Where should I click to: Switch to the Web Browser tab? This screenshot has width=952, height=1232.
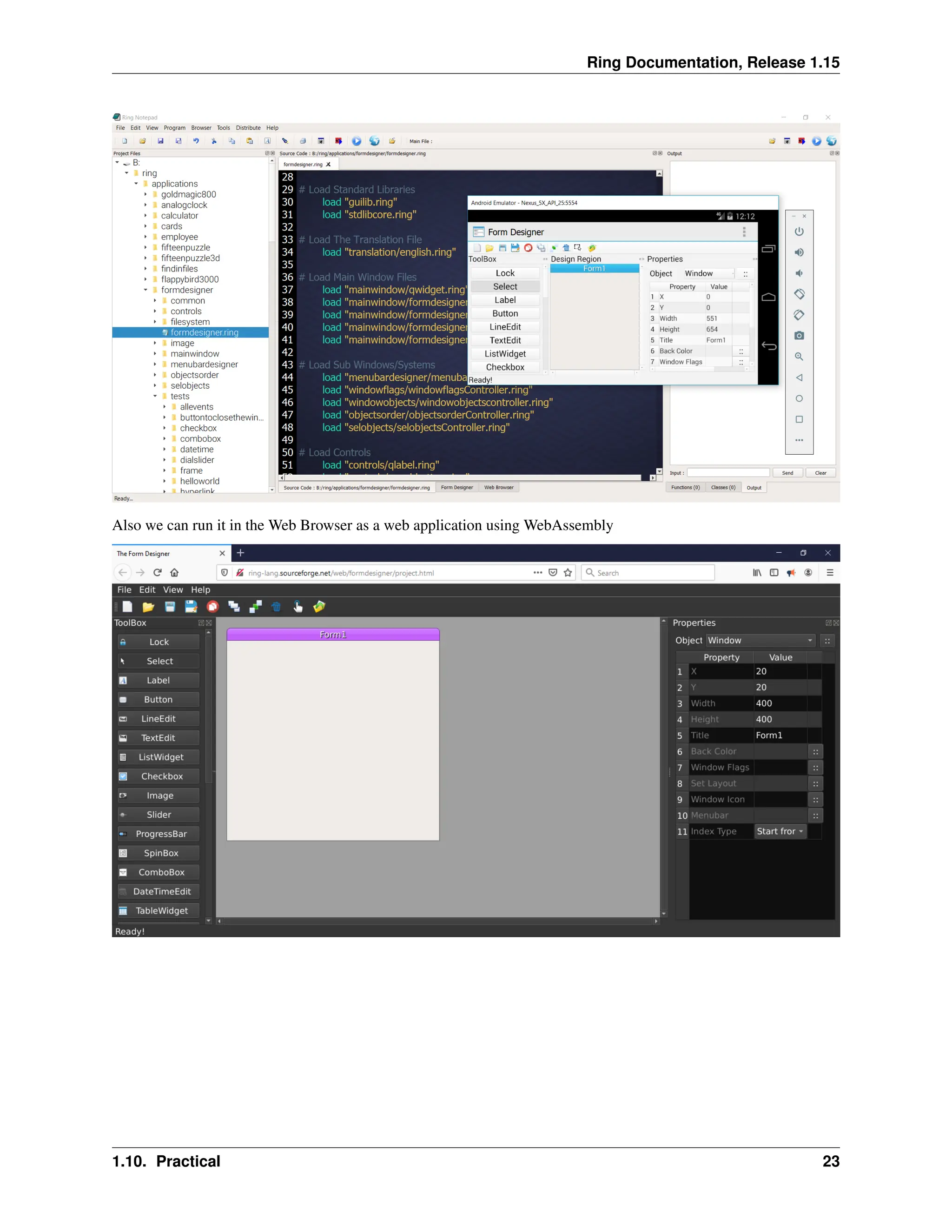[499, 487]
